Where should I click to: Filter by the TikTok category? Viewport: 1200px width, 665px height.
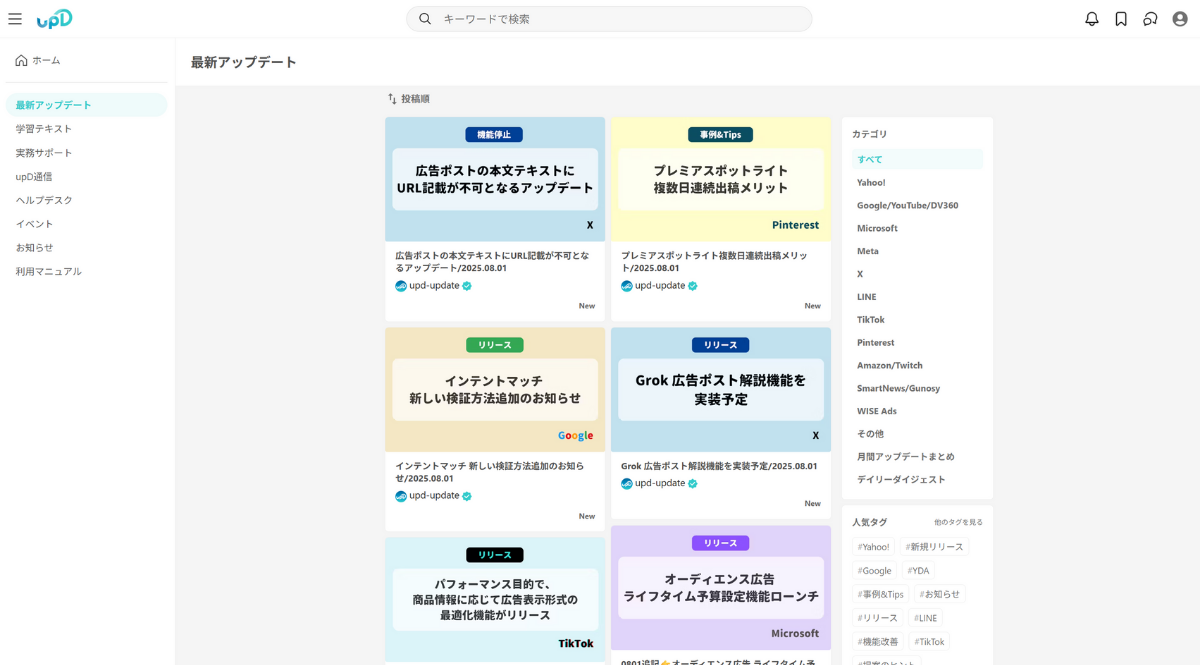tap(870, 320)
